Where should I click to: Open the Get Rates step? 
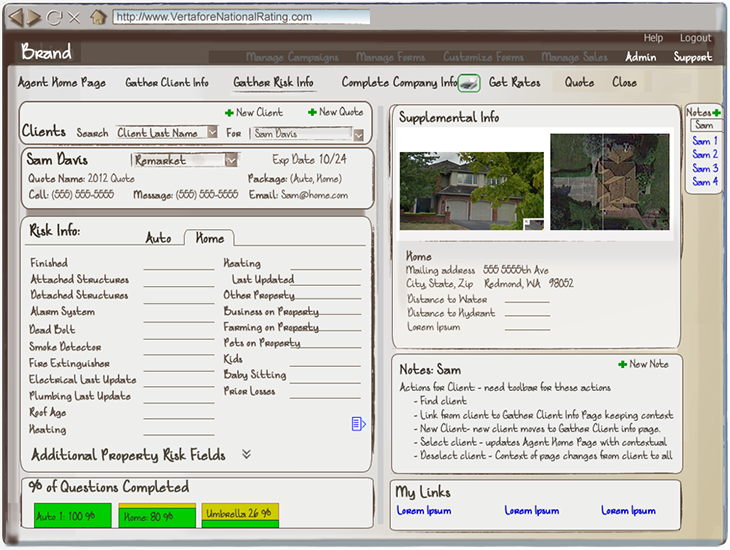pos(514,83)
